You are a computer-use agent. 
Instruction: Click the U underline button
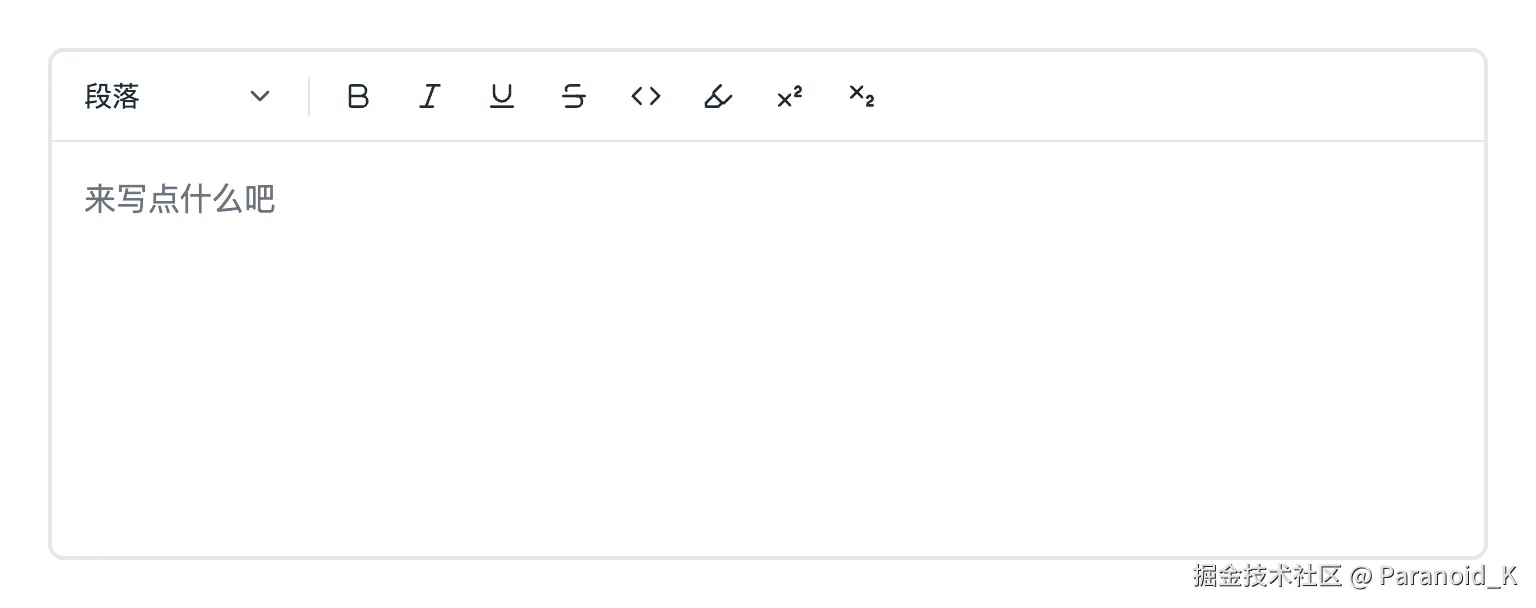[501, 96]
